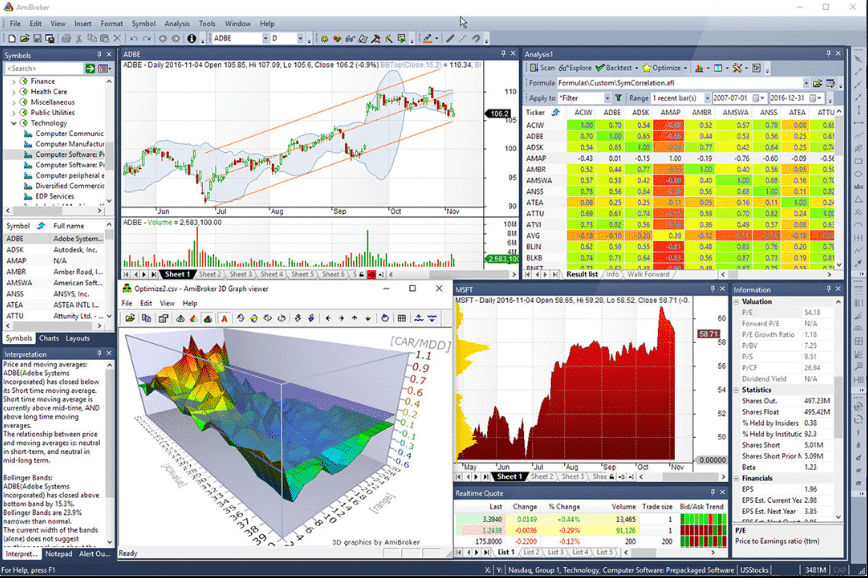Open the Analysis menu in menu bar
The width and height of the screenshot is (868, 578).
point(177,24)
